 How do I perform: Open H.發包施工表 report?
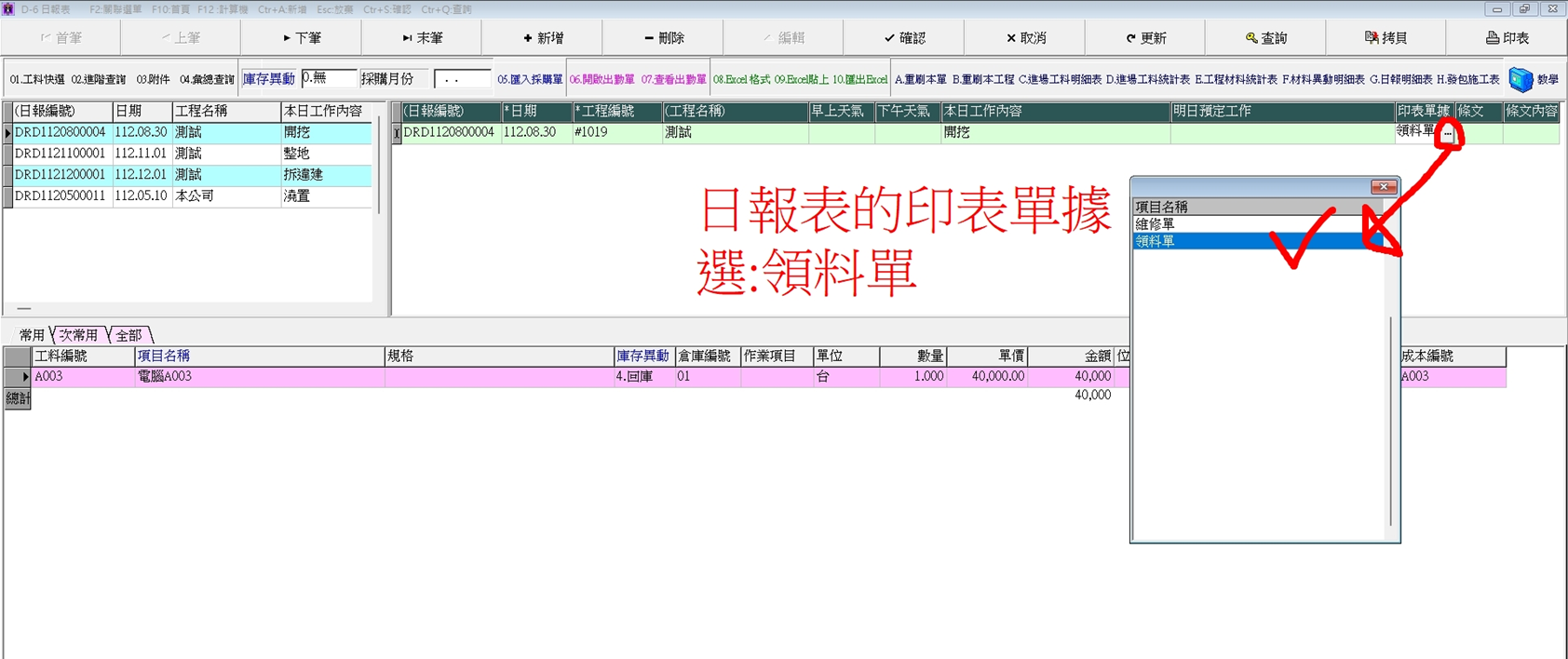tap(1467, 80)
